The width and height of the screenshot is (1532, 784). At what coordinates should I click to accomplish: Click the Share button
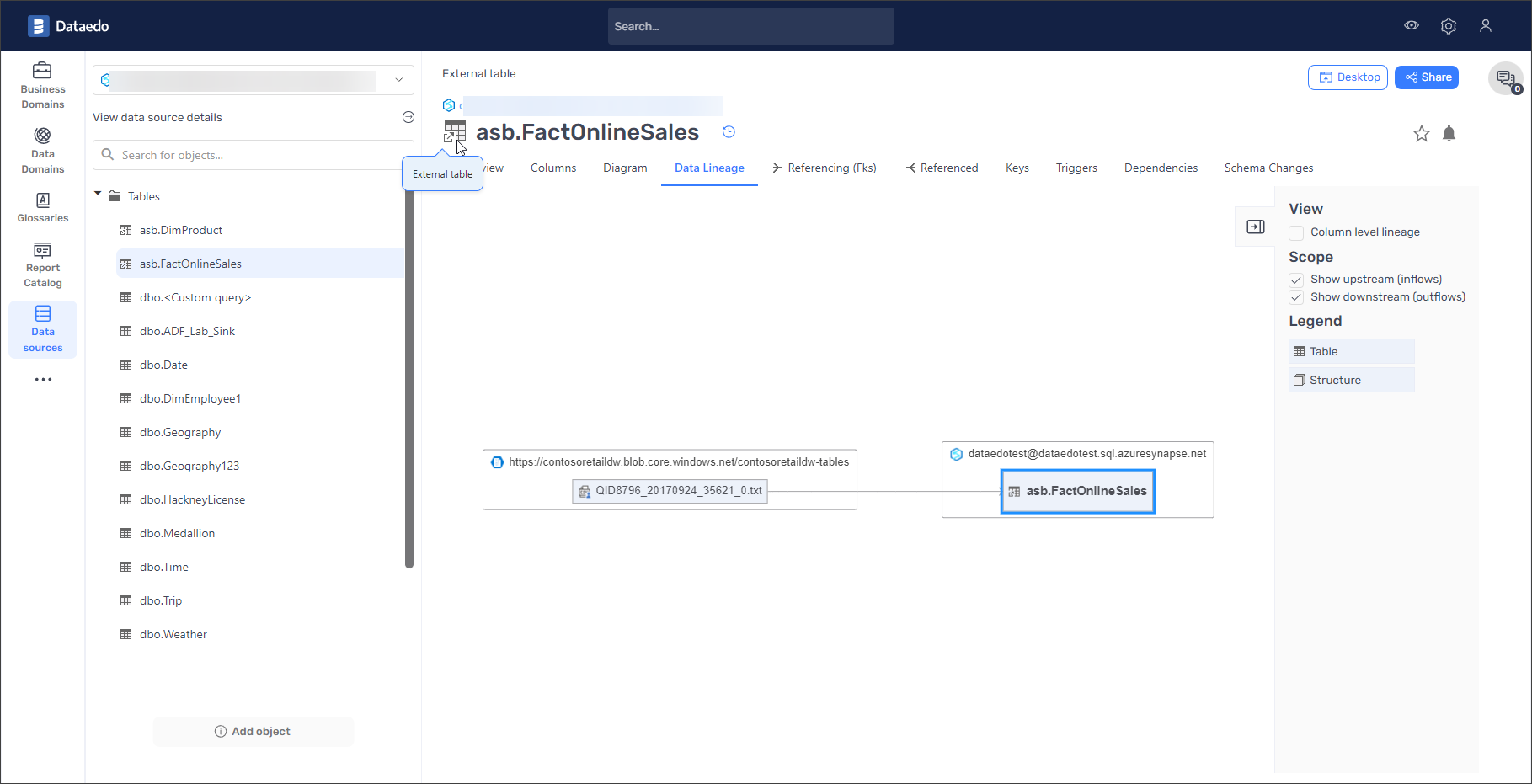coord(1427,77)
